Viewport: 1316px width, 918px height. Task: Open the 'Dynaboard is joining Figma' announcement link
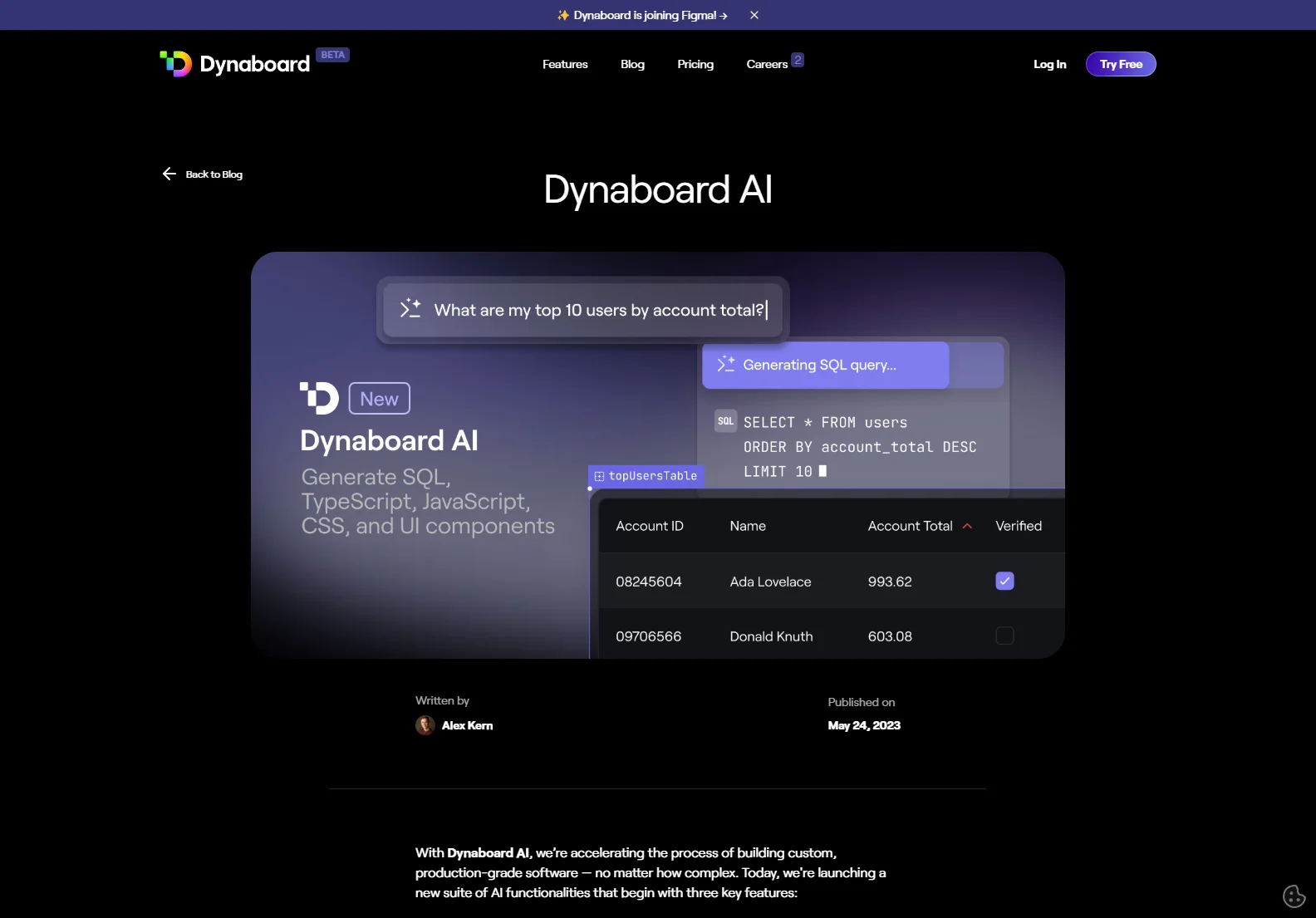tap(642, 15)
